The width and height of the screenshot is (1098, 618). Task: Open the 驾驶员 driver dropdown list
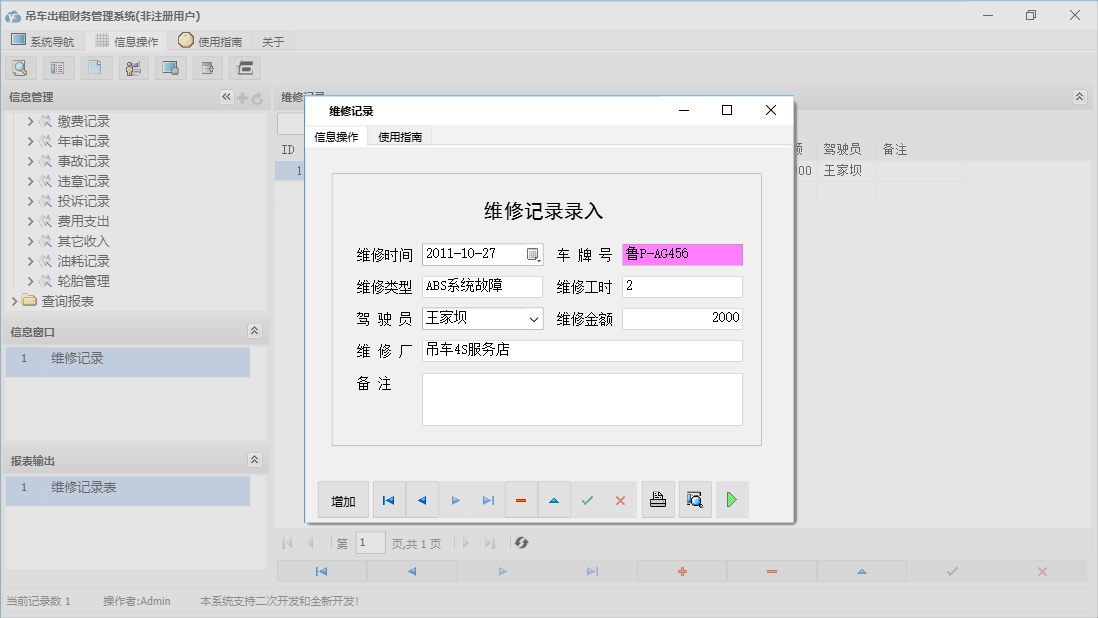point(535,318)
